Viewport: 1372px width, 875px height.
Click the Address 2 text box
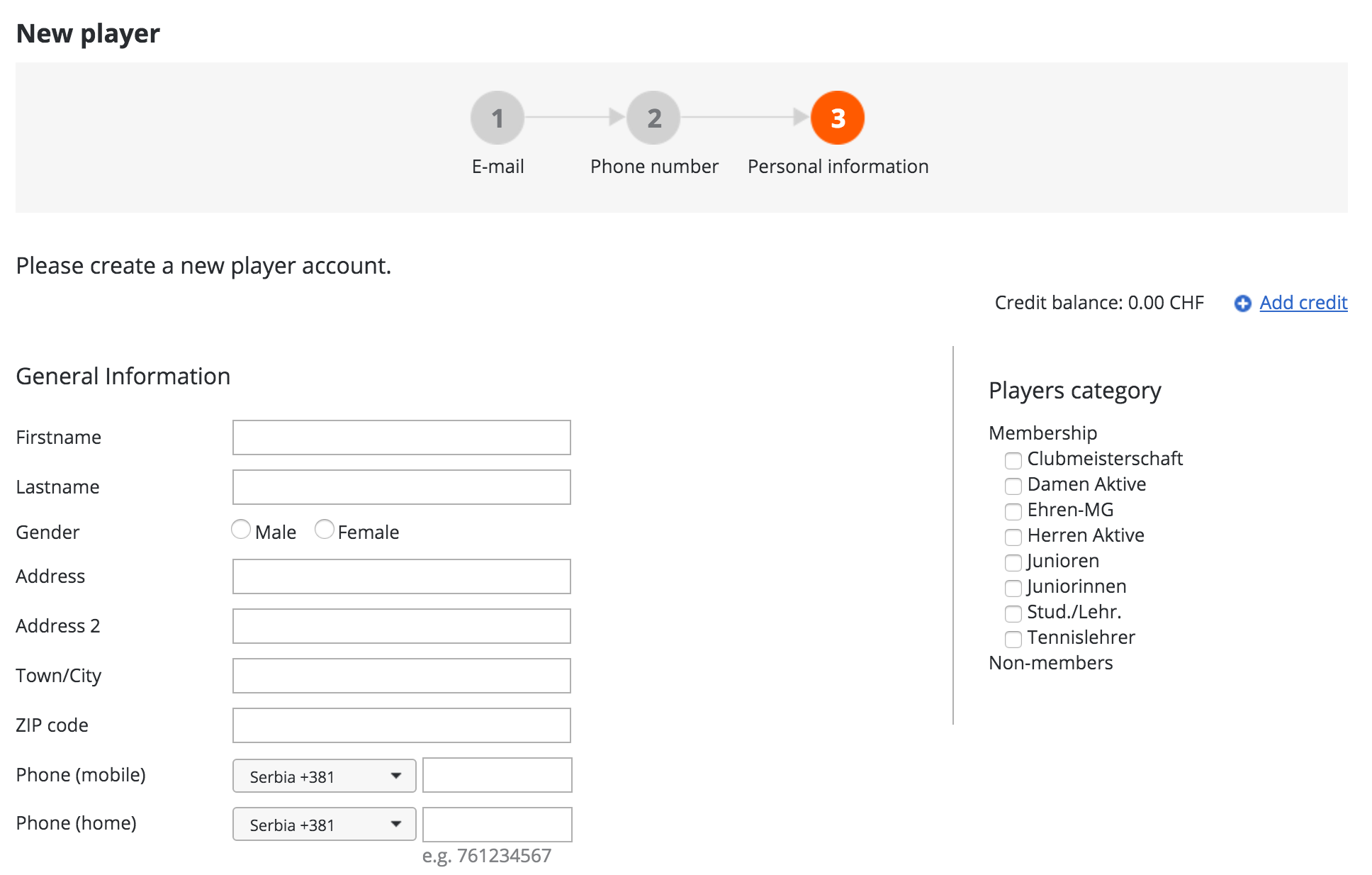(402, 626)
